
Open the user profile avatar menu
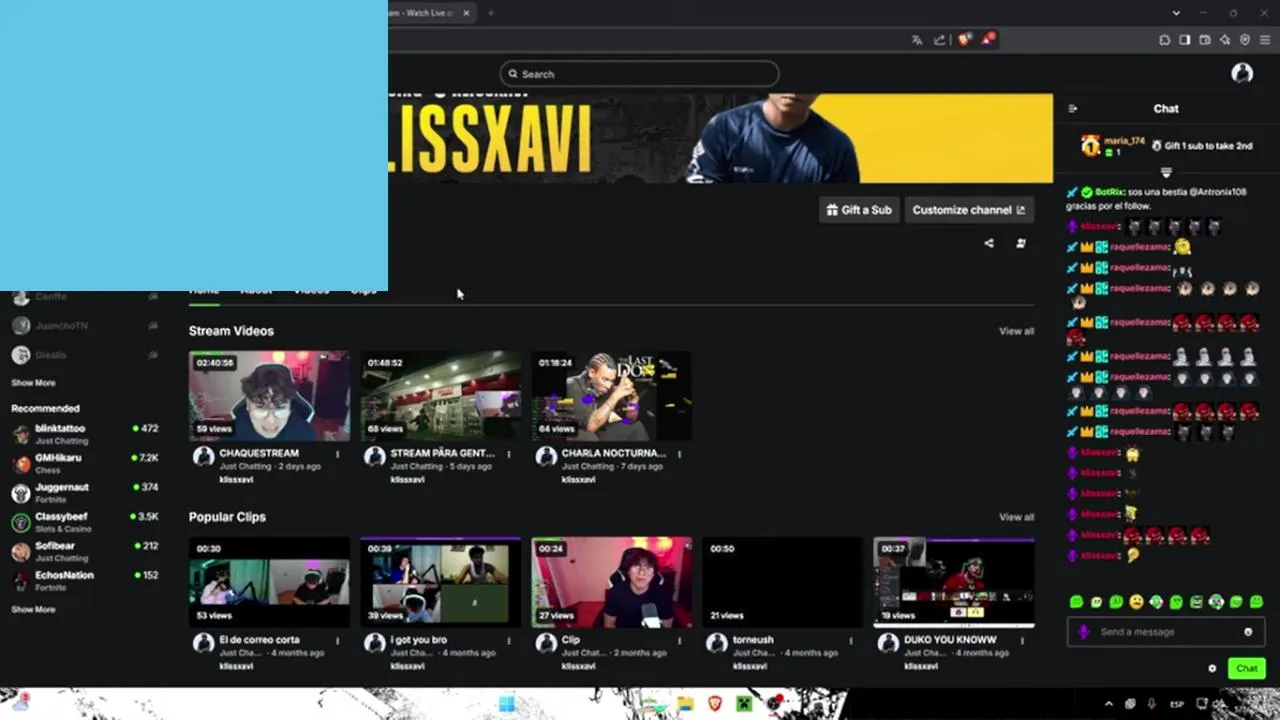(1242, 73)
